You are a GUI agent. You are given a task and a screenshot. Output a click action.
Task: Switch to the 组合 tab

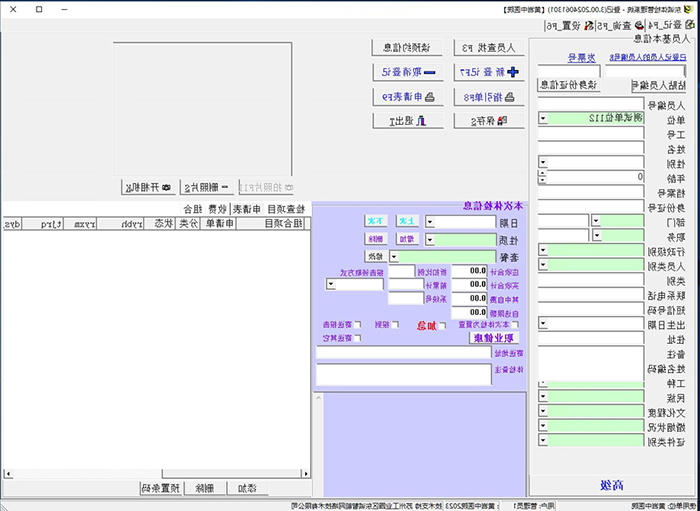click(x=192, y=209)
